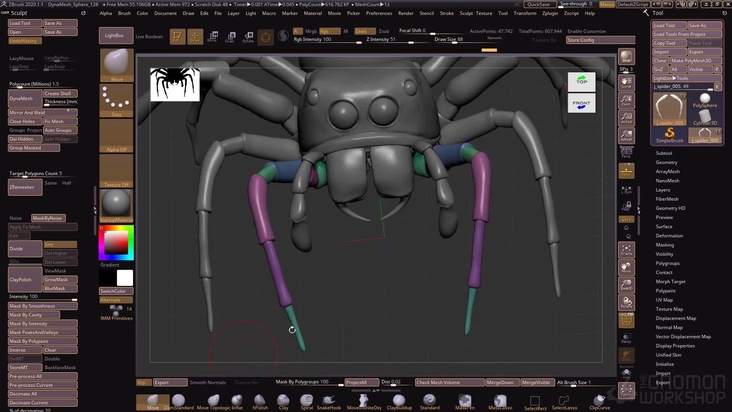This screenshot has height=412, width=732.
Task: Click the Scroll canvas icon
Action: [x=626, y=83]
